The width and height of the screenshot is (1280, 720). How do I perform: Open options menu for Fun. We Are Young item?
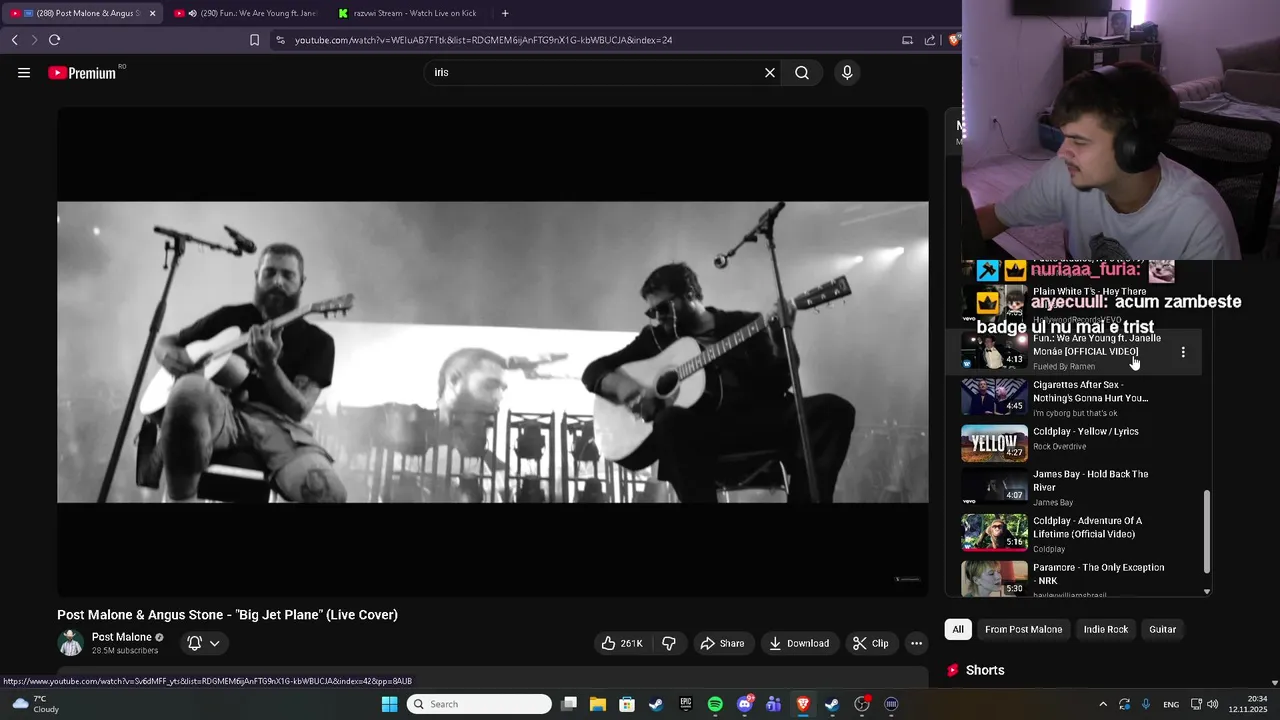point(1183,352)
